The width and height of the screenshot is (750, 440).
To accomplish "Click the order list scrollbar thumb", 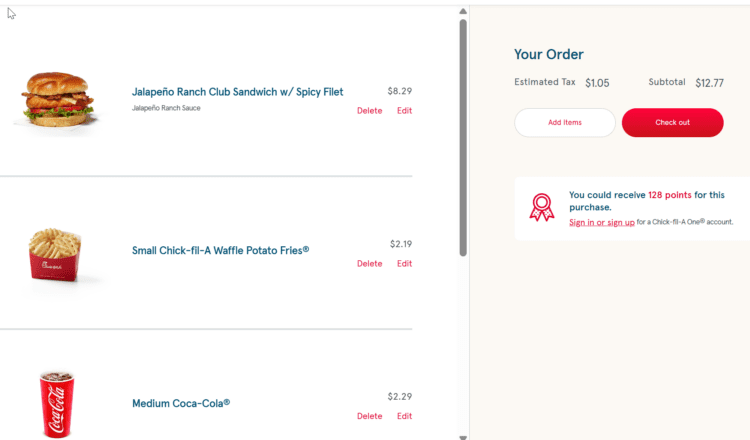I will [x=463, y=135].
